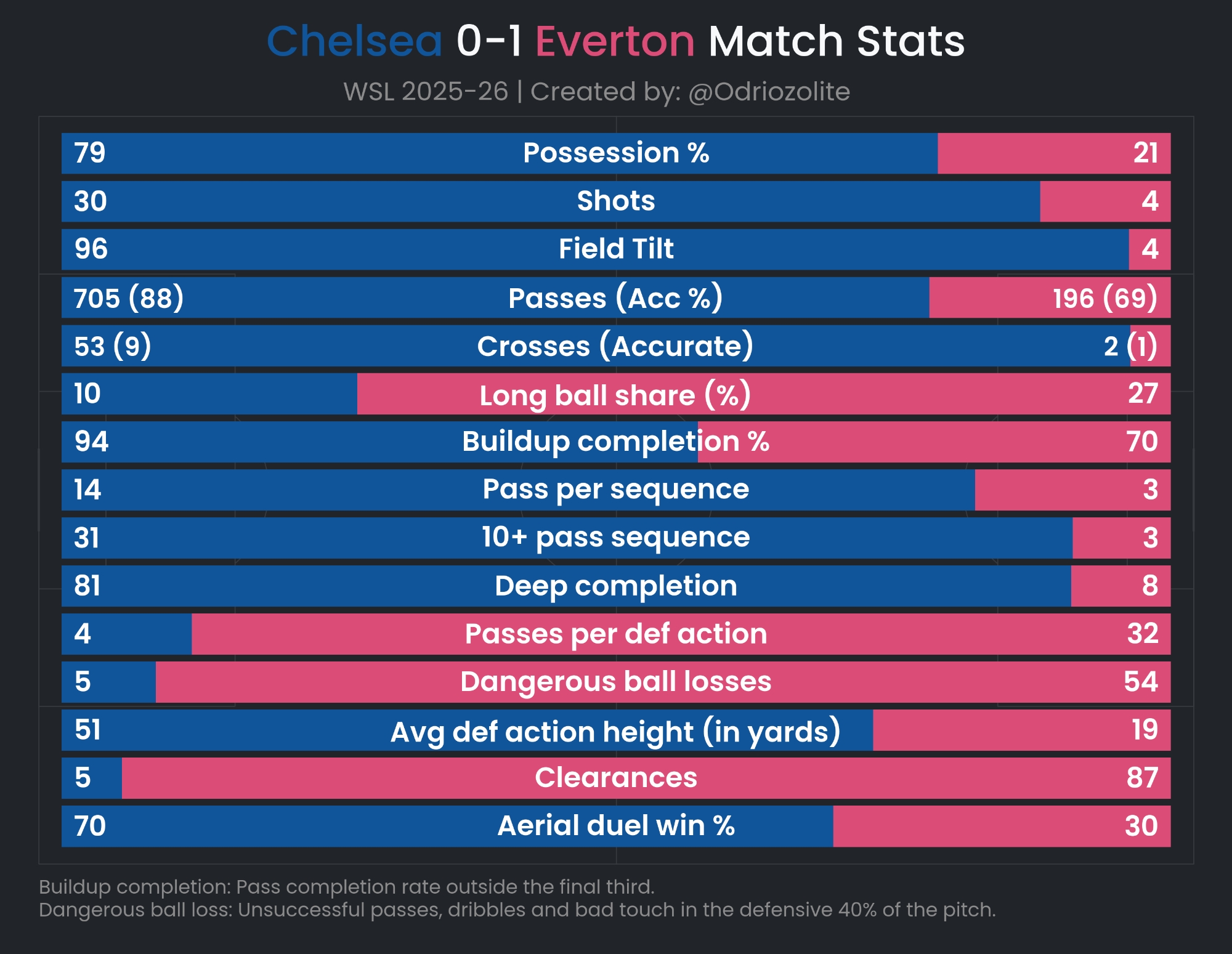Click the 10+ pass sequence label
The image size is (1232, 954).
pyautogui.click(x=616, y=537)
